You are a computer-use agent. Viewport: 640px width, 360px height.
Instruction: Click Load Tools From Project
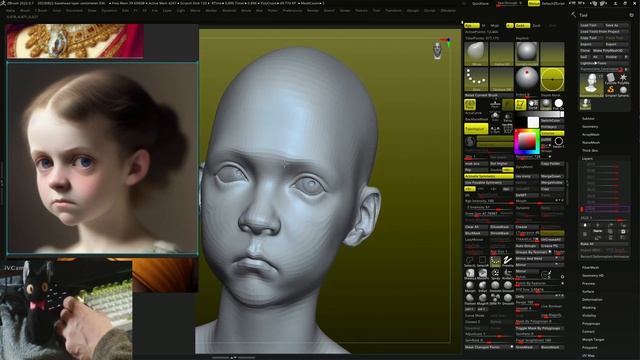pos(604,31)
